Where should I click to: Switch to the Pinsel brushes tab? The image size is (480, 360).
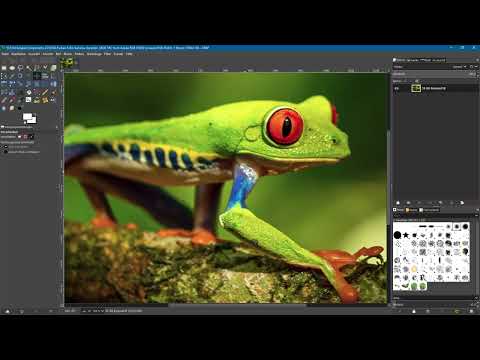pyautogui.click(x=399, y=210)
